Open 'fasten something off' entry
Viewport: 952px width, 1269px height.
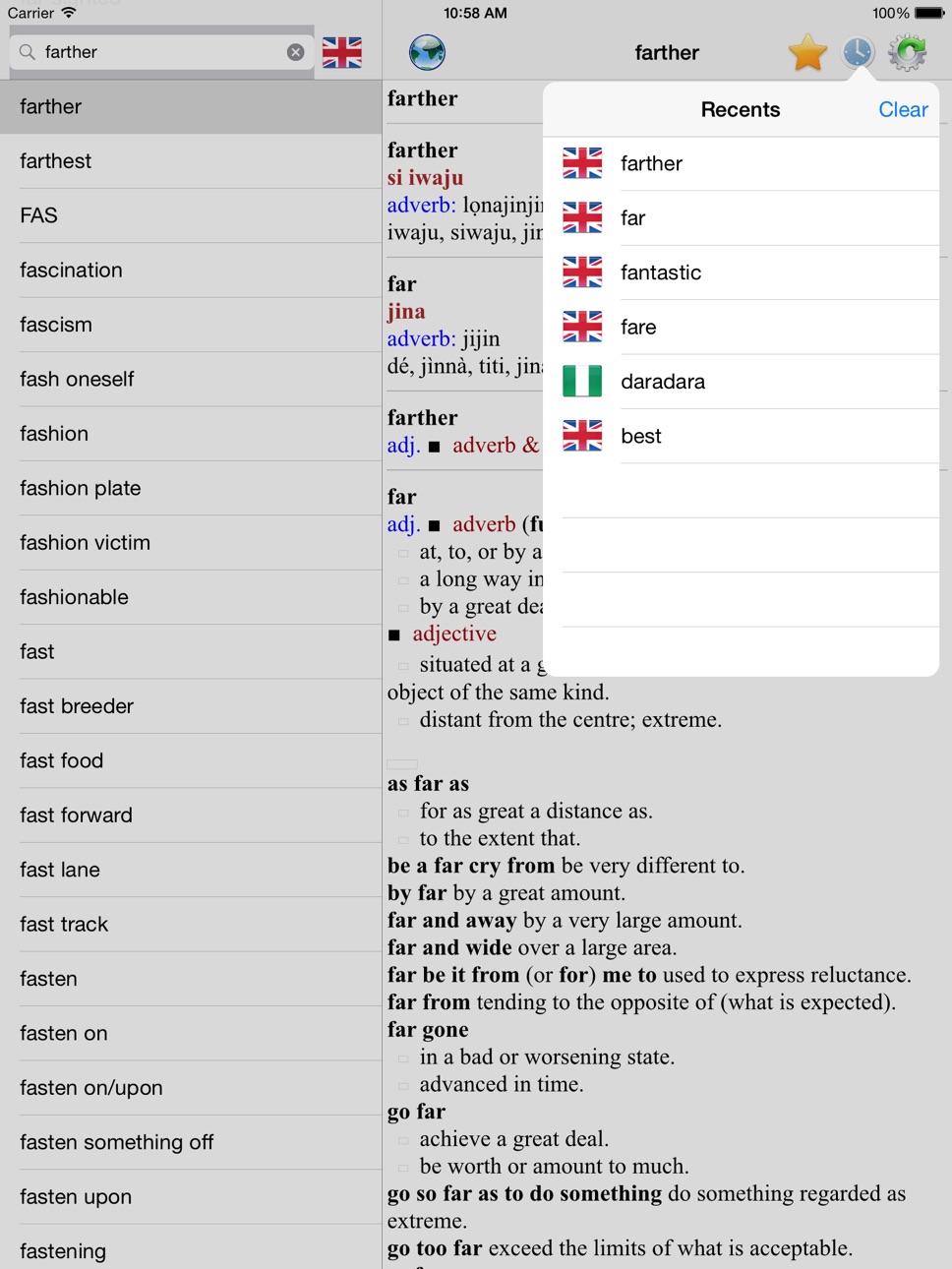191,1142
